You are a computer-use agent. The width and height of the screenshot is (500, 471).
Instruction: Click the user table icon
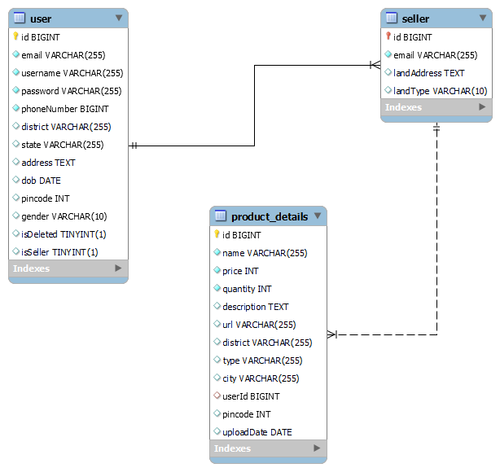pos(19,18)
